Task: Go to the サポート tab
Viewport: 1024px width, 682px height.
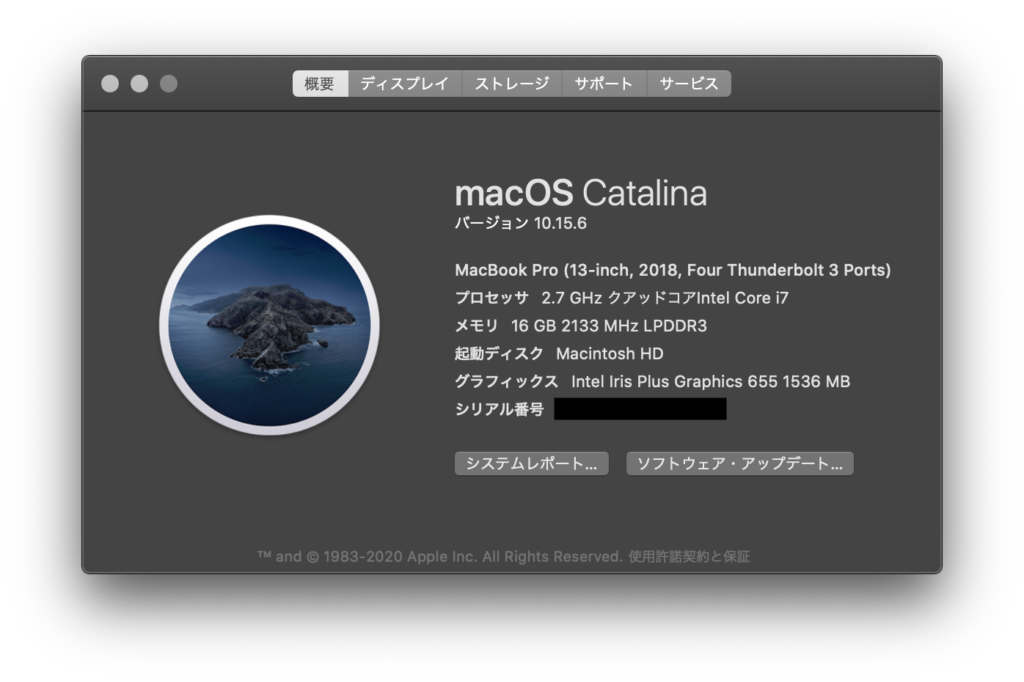Action: pos(604,84)
